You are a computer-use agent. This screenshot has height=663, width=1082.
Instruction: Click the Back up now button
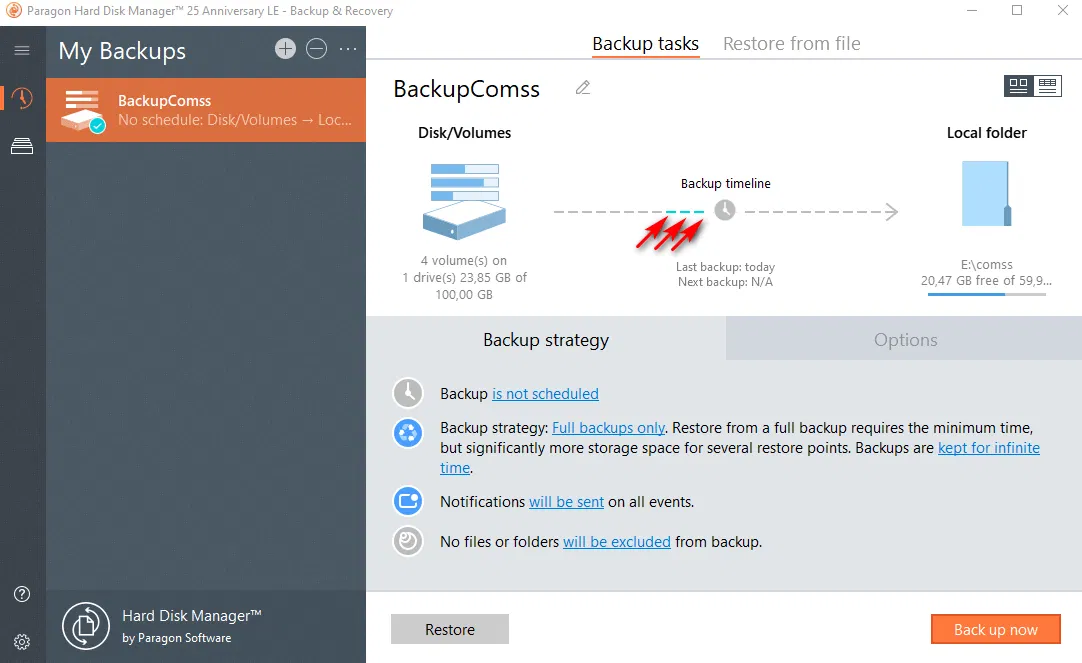click(x=996, y=629)
